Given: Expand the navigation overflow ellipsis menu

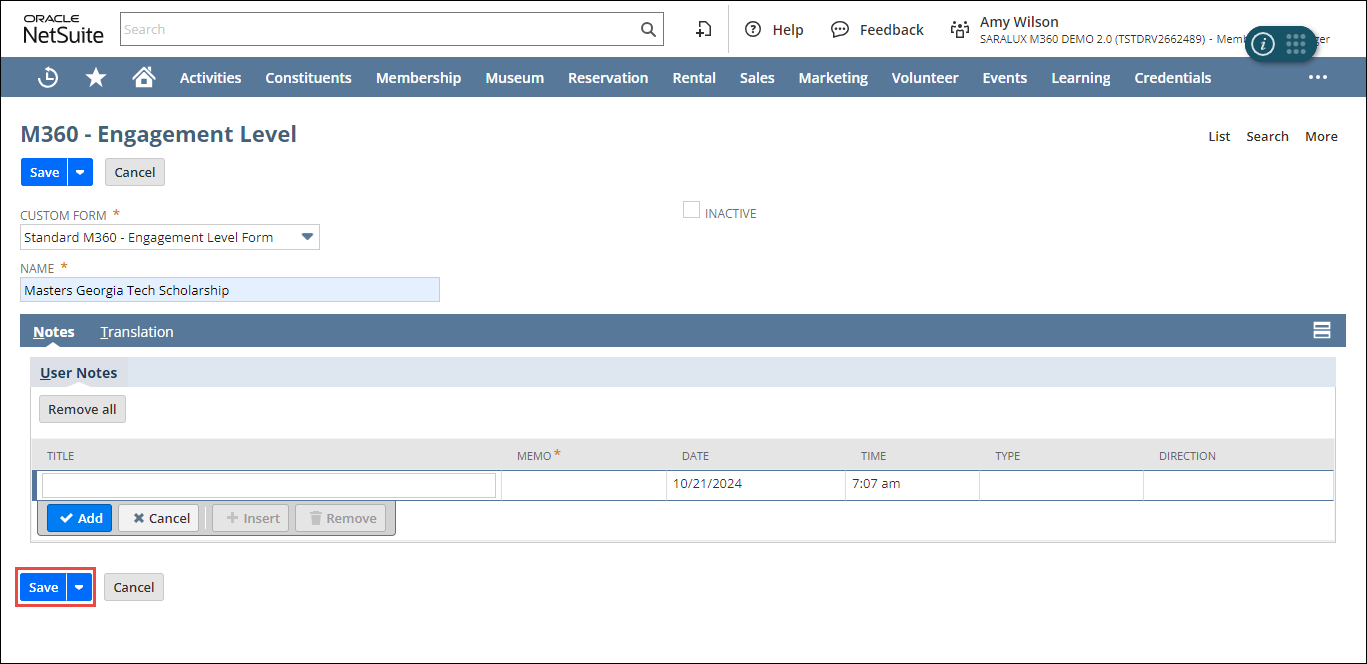Looking at the screenshot, I should tap(1317, 77).
